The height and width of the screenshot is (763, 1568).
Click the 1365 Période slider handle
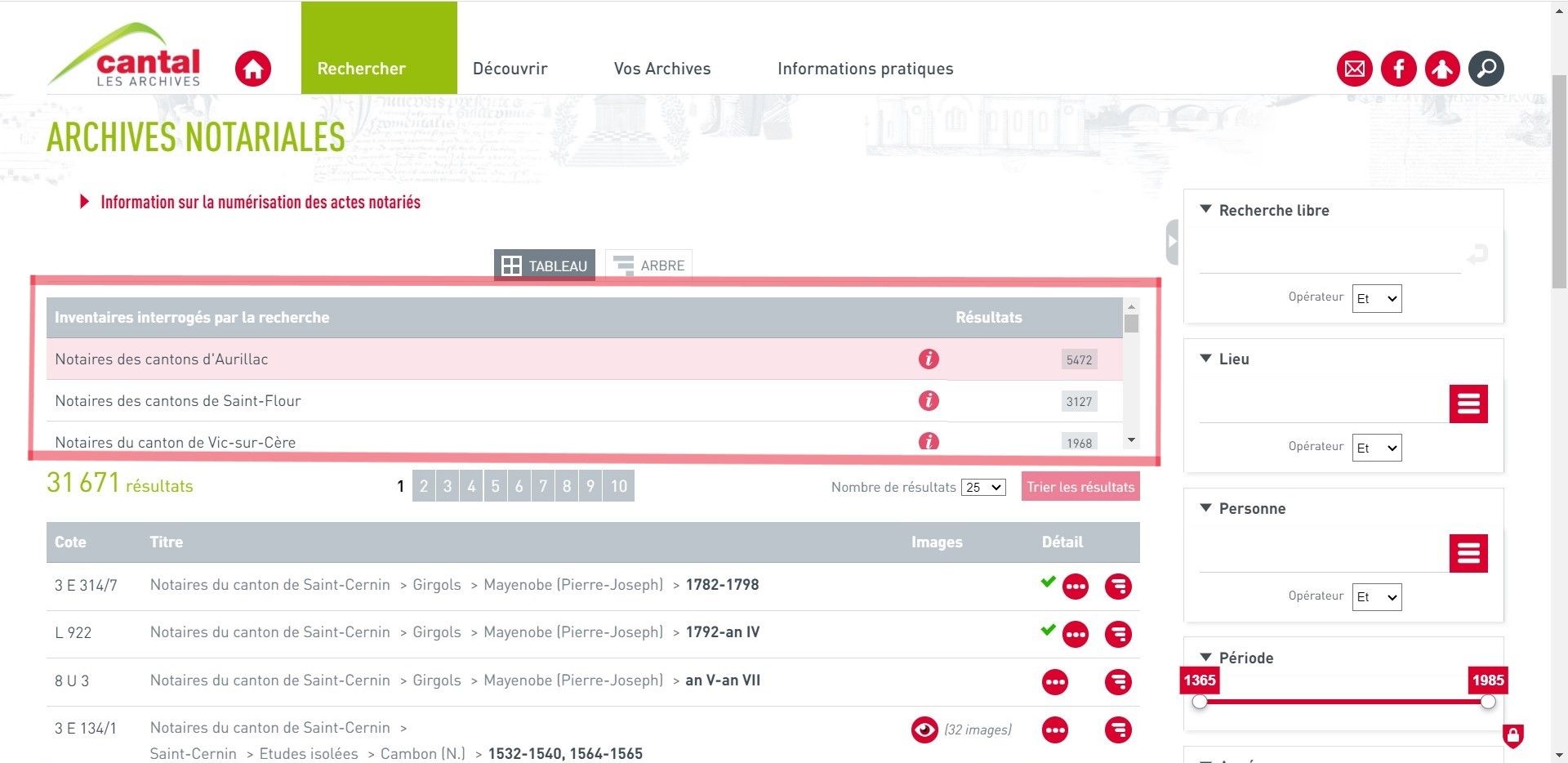coord(1200,702)
